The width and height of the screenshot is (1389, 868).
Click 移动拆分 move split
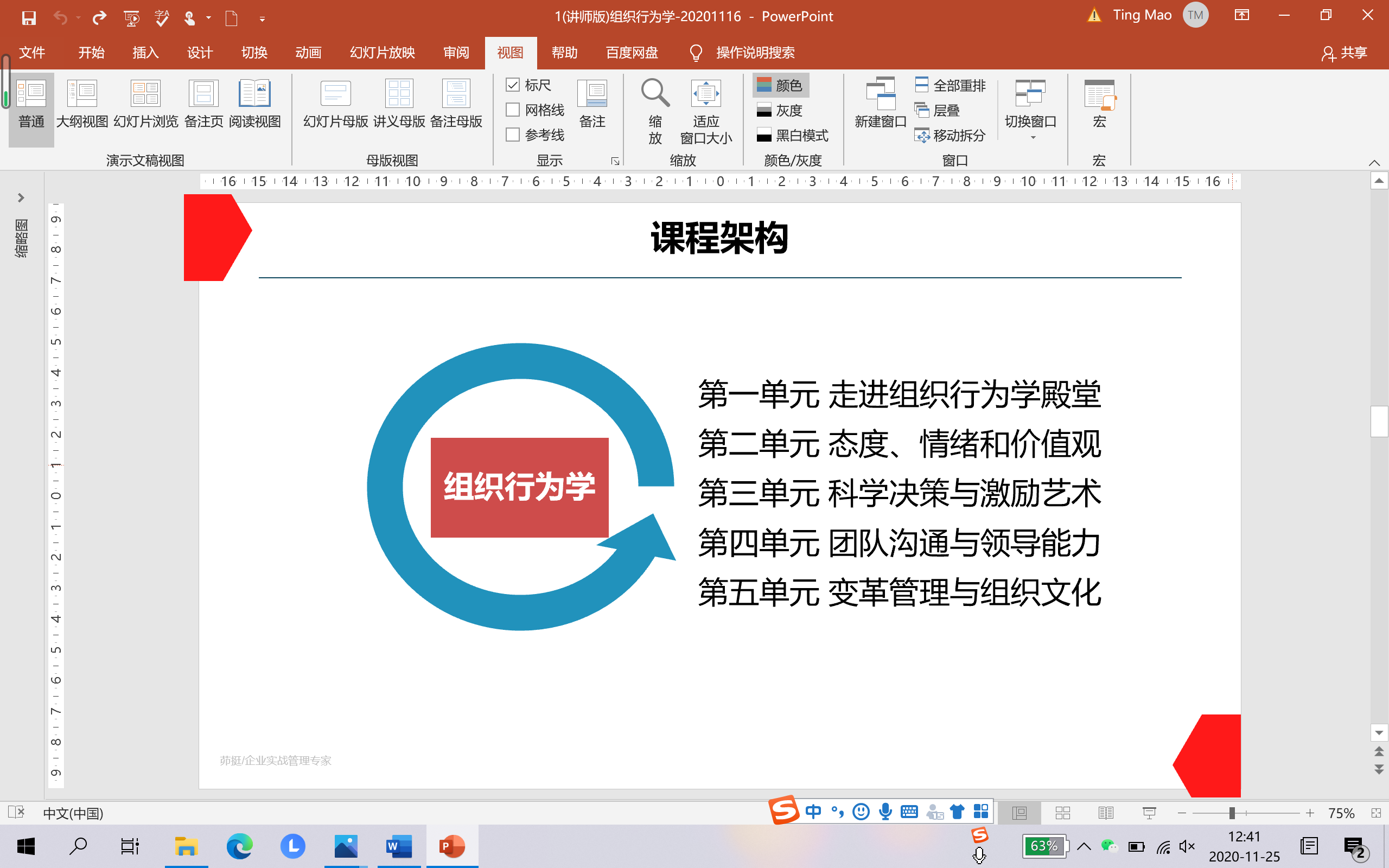951,136
